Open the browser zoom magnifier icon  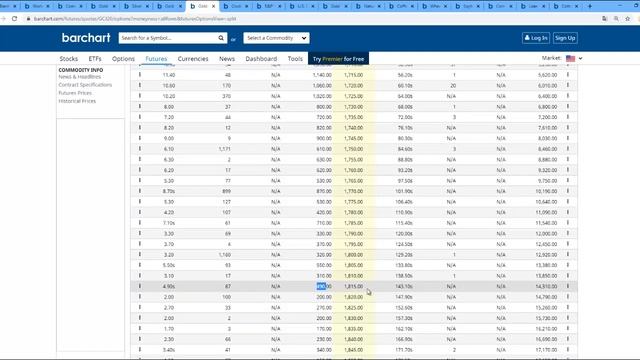point(616,19)
